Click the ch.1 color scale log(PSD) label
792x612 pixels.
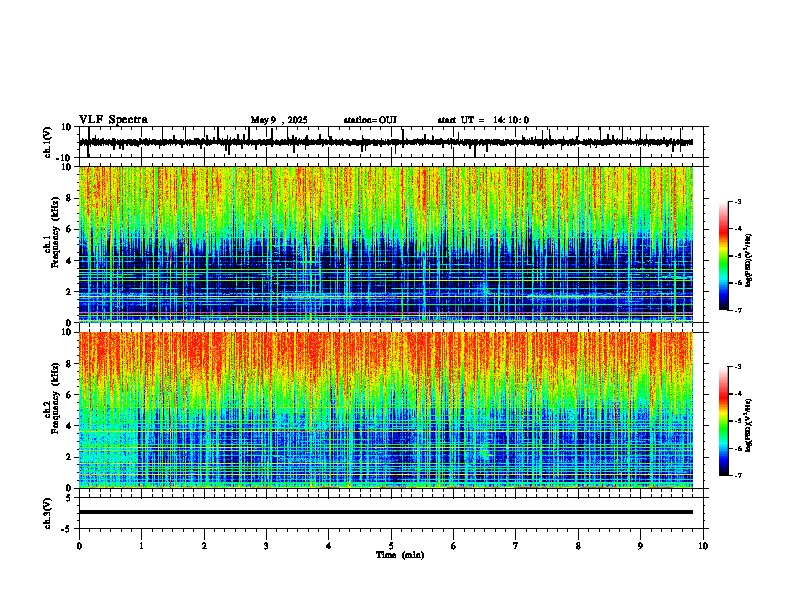click(749, 261)
